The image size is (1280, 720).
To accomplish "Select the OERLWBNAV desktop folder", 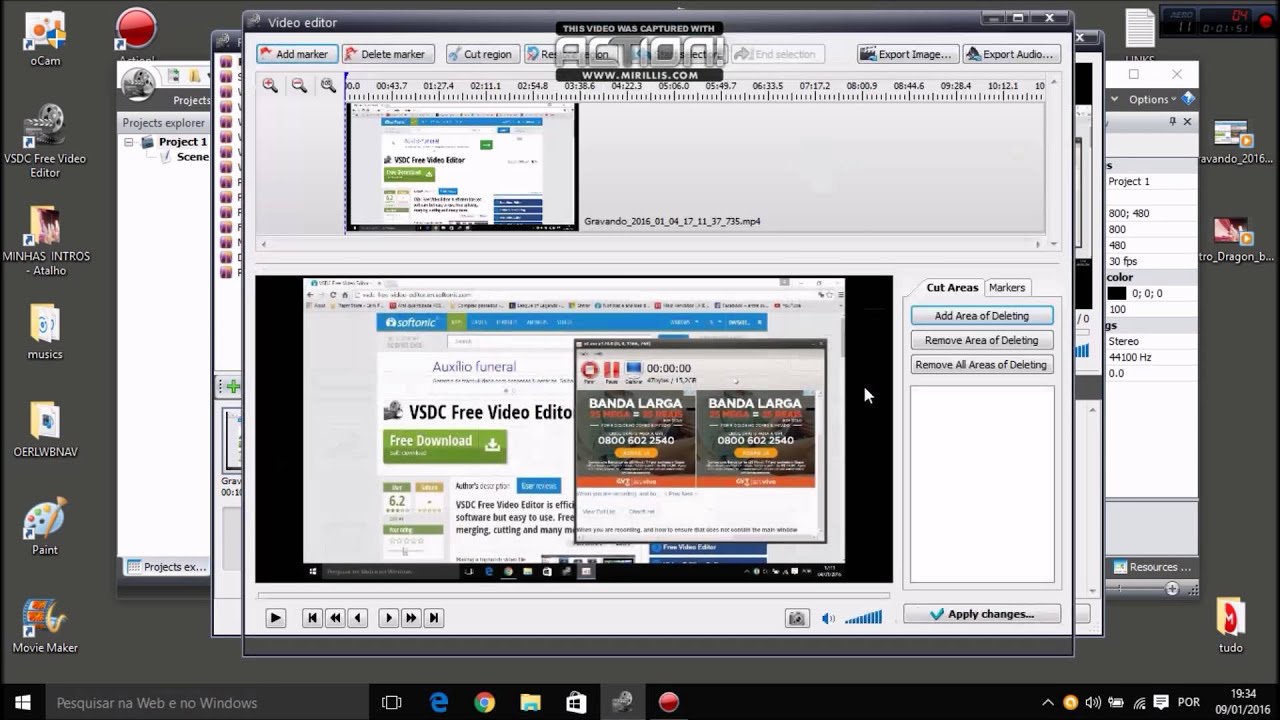I will [45, 430].
